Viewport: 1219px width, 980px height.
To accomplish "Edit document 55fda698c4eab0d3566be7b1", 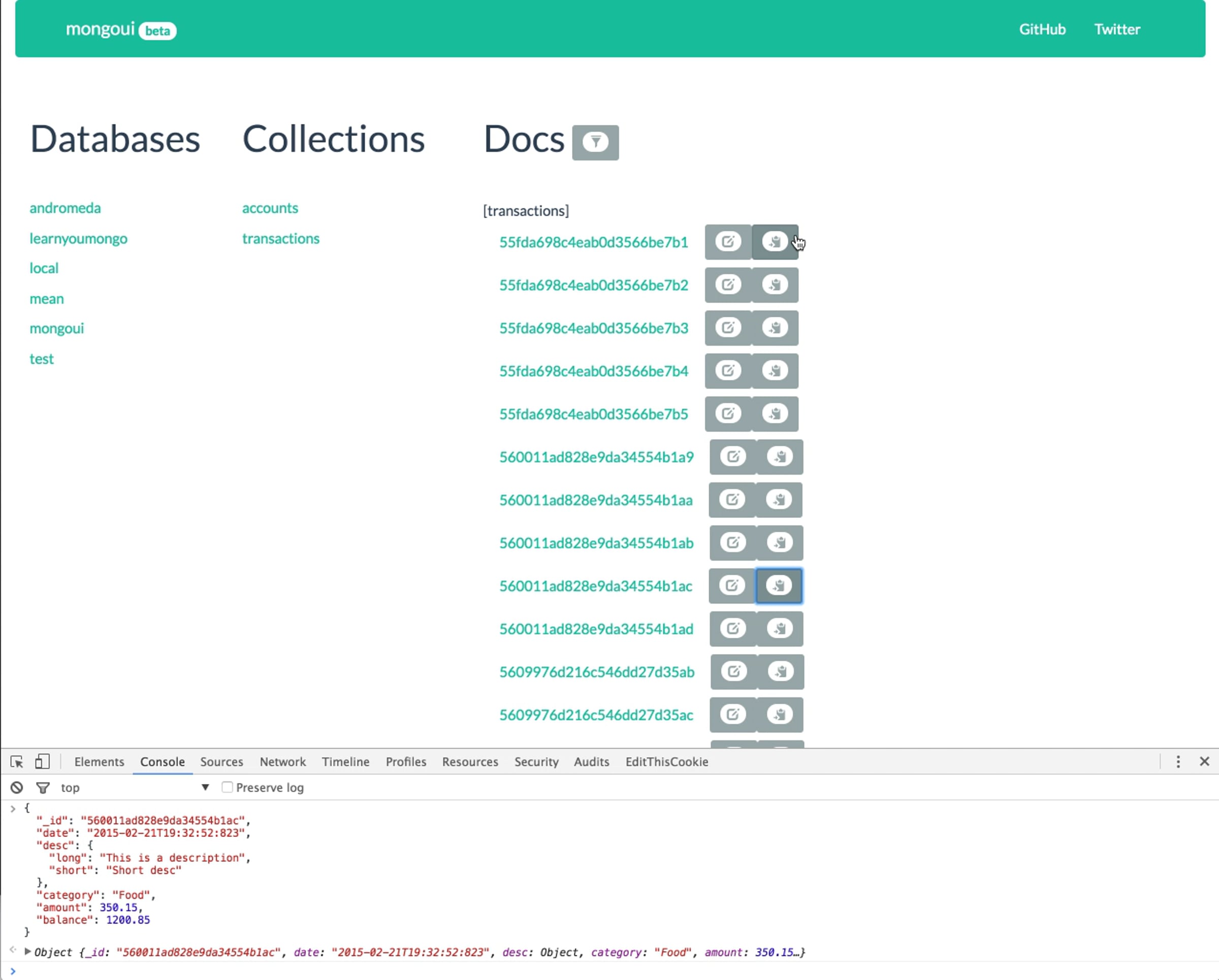I will [728, 242].
